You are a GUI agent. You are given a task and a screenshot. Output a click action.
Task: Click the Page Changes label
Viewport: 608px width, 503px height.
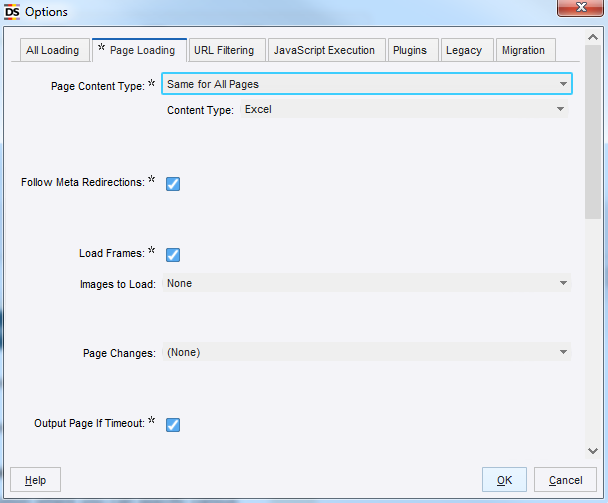tap(119, 353)
